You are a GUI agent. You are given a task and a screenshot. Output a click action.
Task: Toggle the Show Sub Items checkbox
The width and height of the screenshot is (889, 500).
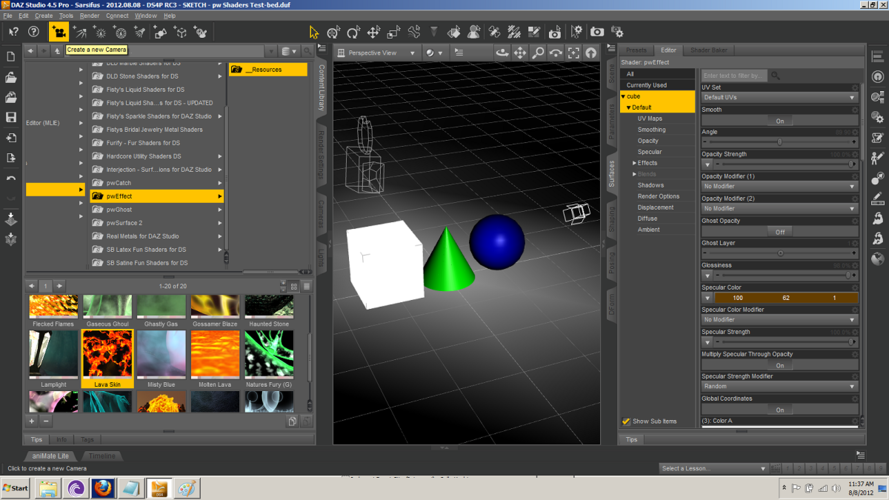point(626,421)
